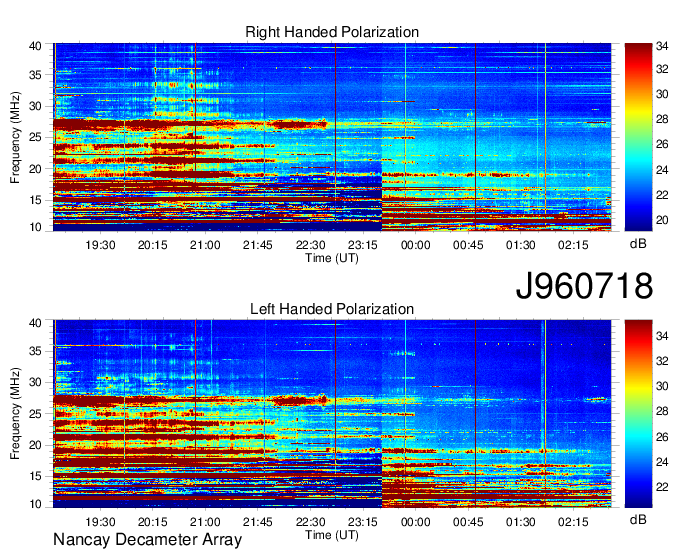Click the 35 MHz tick on Left Handed plot
Screen dimensions: 680x552
click(35, 351)
